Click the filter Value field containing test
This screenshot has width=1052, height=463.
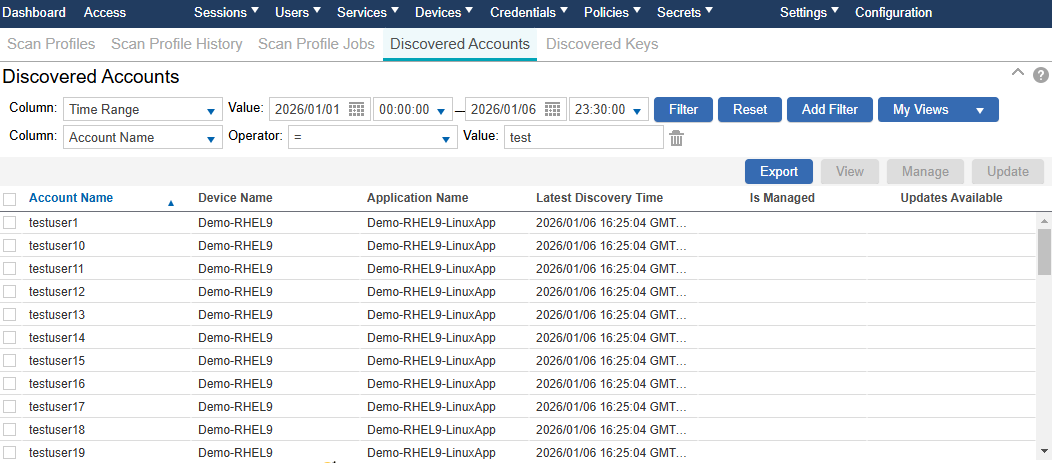point(583,138)
